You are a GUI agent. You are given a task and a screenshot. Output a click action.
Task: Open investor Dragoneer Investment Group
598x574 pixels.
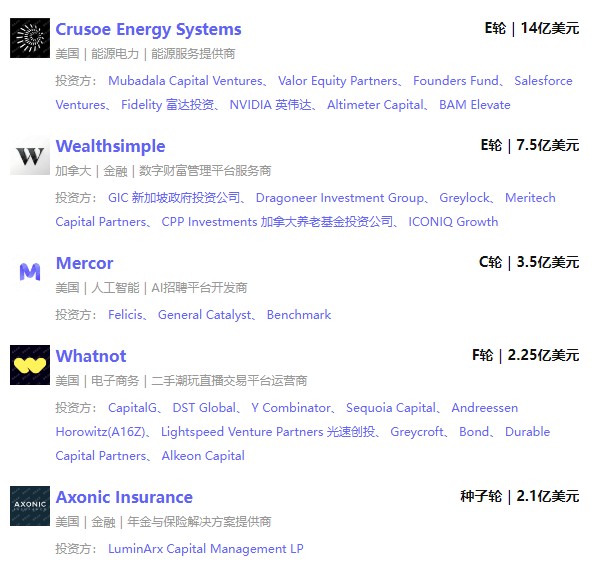340,198
